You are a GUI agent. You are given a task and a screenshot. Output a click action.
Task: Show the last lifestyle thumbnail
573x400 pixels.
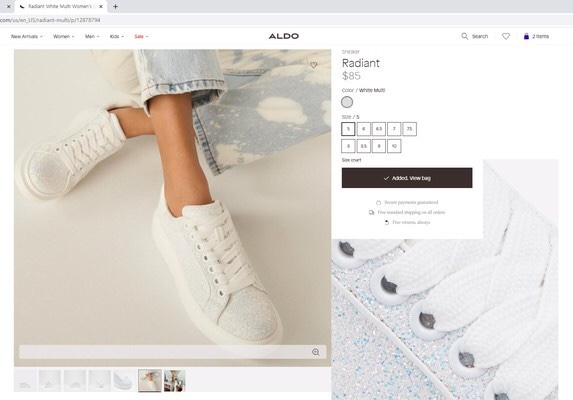[175, 381]
